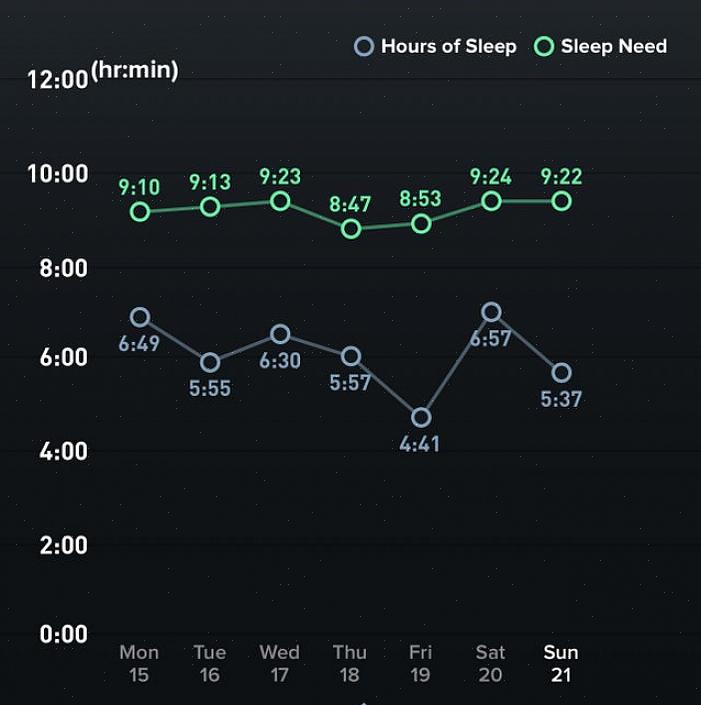Screen dimensions: 701x705
Task: Select Saturday's sleep need point 9:24
Action: [491, 201]
